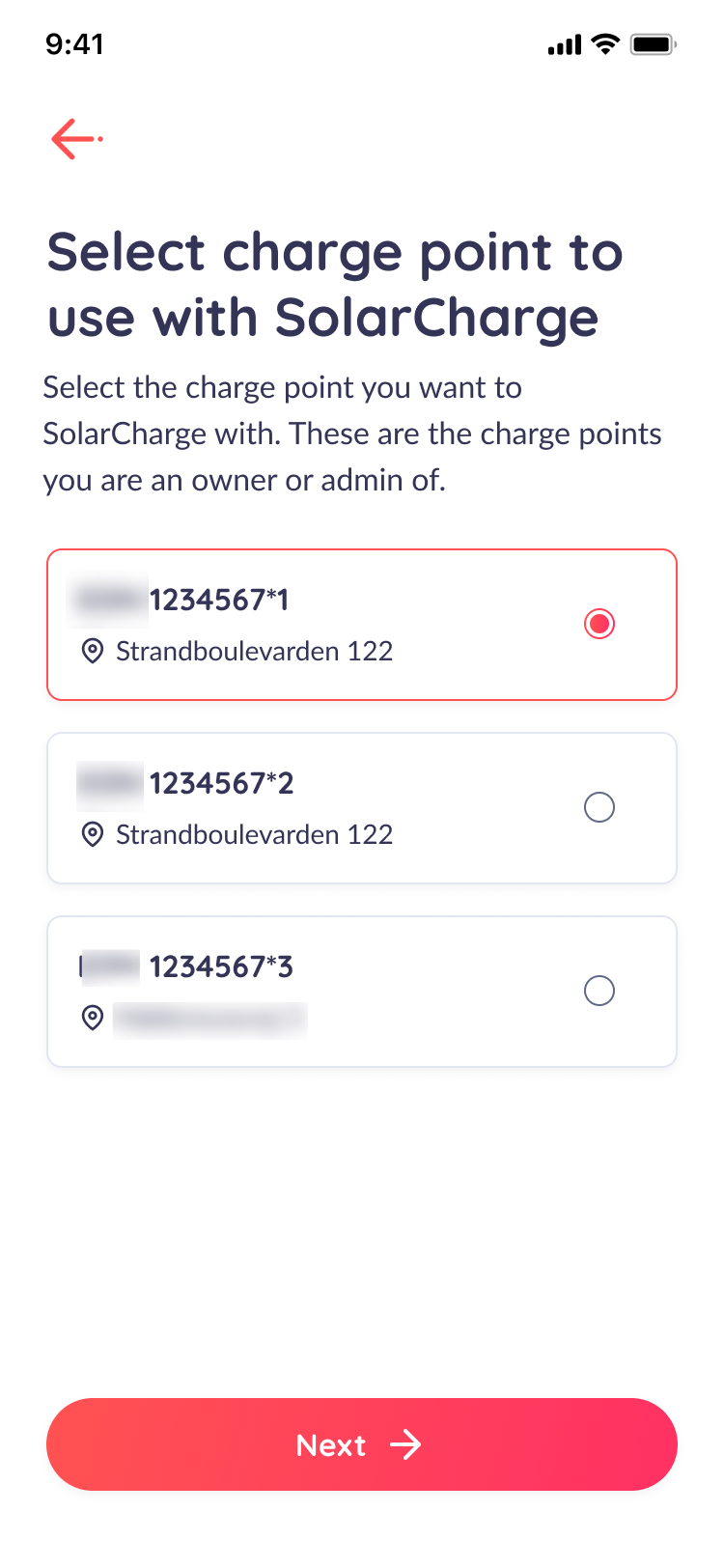Tap the red back arrow

(x=75, y=139)
